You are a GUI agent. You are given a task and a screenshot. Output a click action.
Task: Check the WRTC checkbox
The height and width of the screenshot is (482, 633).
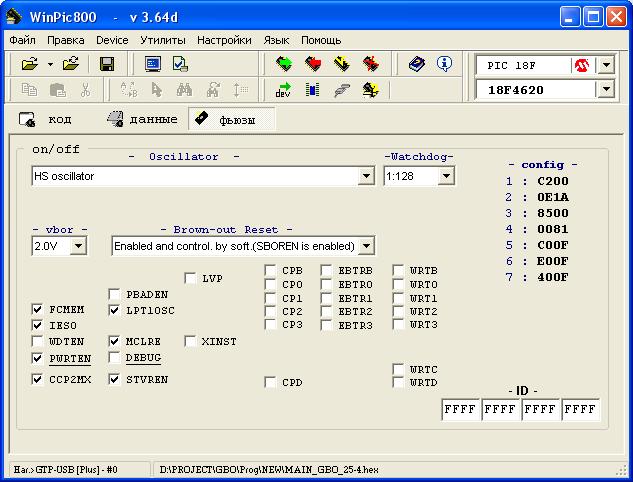point(398,369)
